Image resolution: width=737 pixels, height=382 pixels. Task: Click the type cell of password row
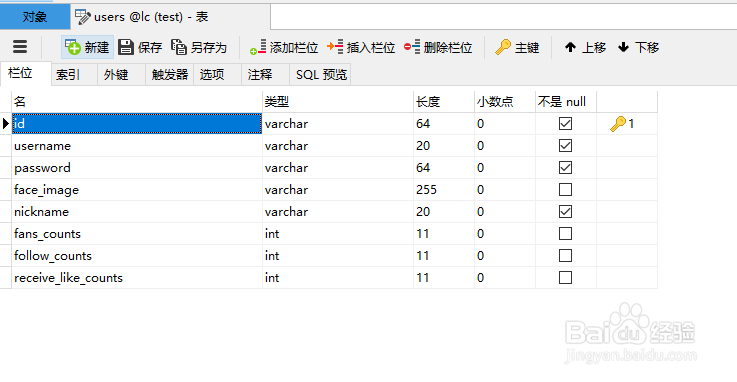[x=338, y=168]
